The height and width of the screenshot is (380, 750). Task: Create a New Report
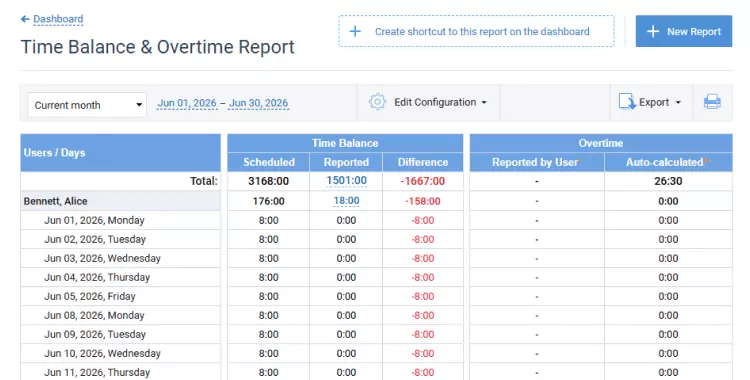[684, 31]
